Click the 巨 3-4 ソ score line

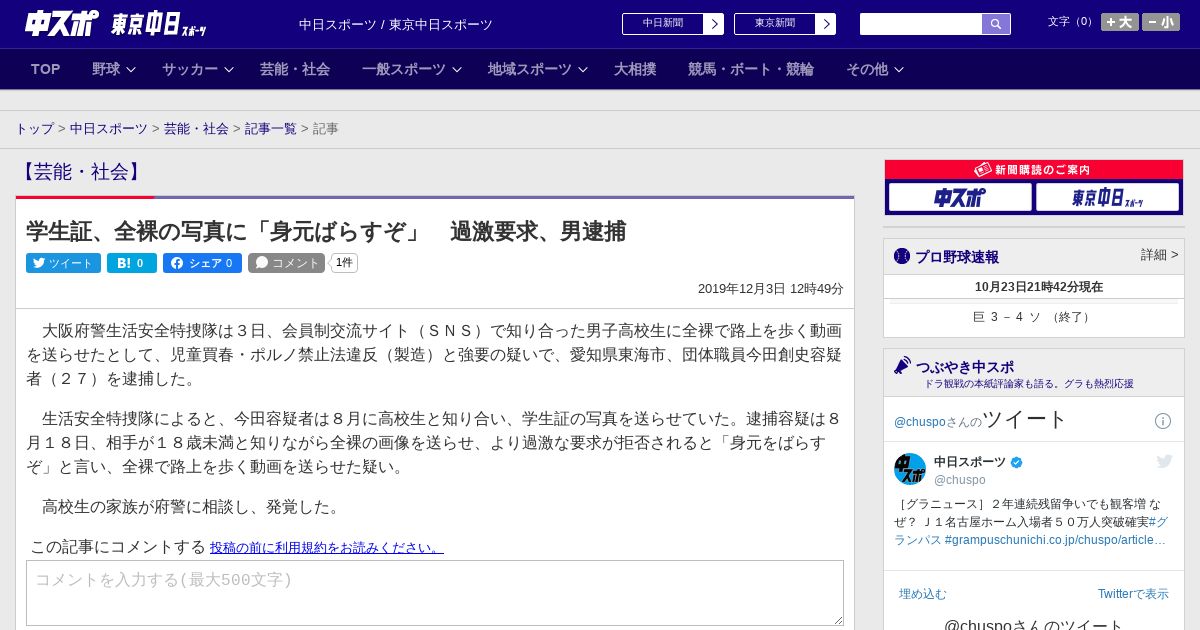(x=1034, y=317)
